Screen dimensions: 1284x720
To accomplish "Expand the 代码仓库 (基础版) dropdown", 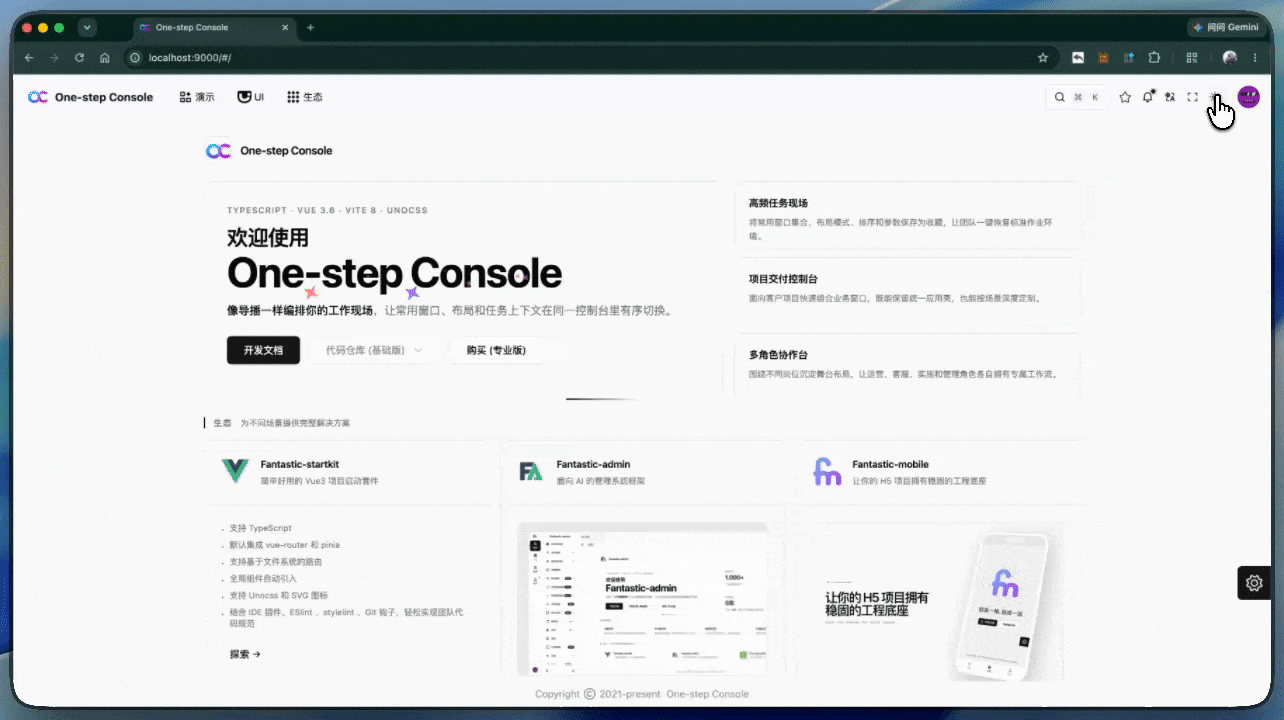I will click(374, 350).
